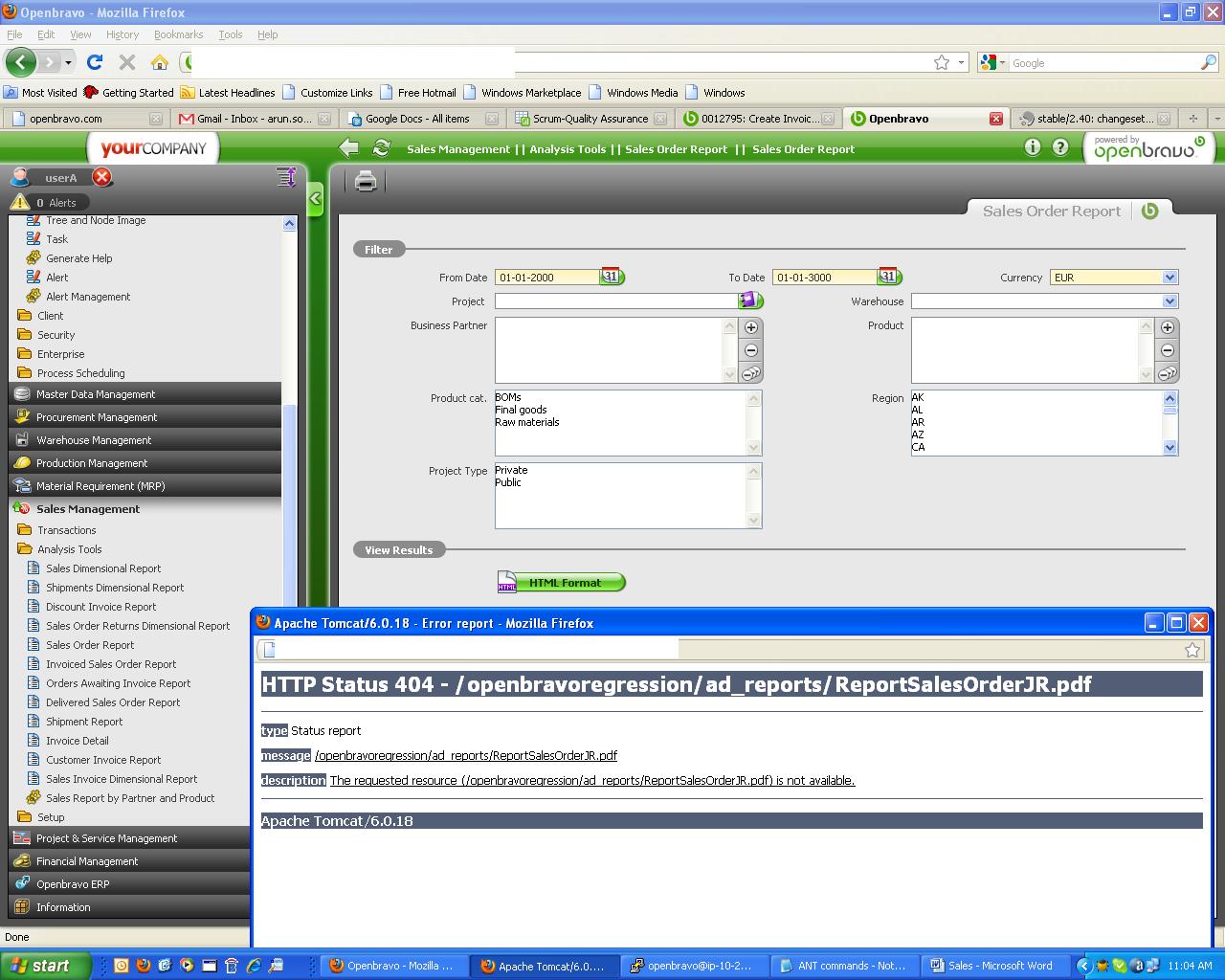
Task: Reload page in Firefox toolbar
Action: point(94,62)
